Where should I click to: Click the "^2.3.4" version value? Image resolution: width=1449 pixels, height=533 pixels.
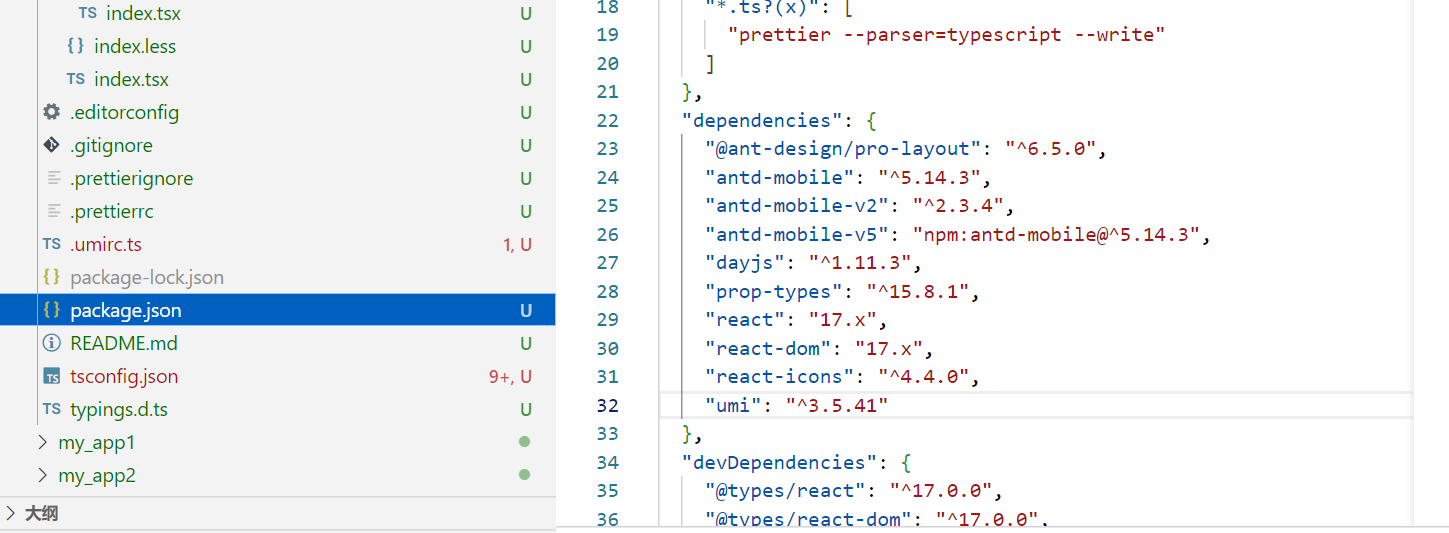[x=958, y=206]
